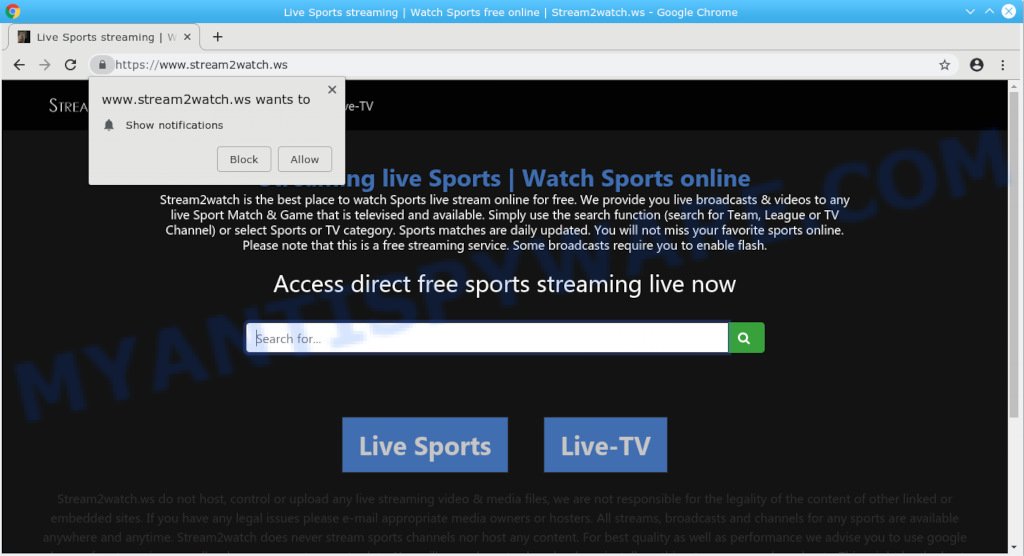Close the Live Sports streaming tab
This screenshot has width=1024, height=556.
click(187, 37)
